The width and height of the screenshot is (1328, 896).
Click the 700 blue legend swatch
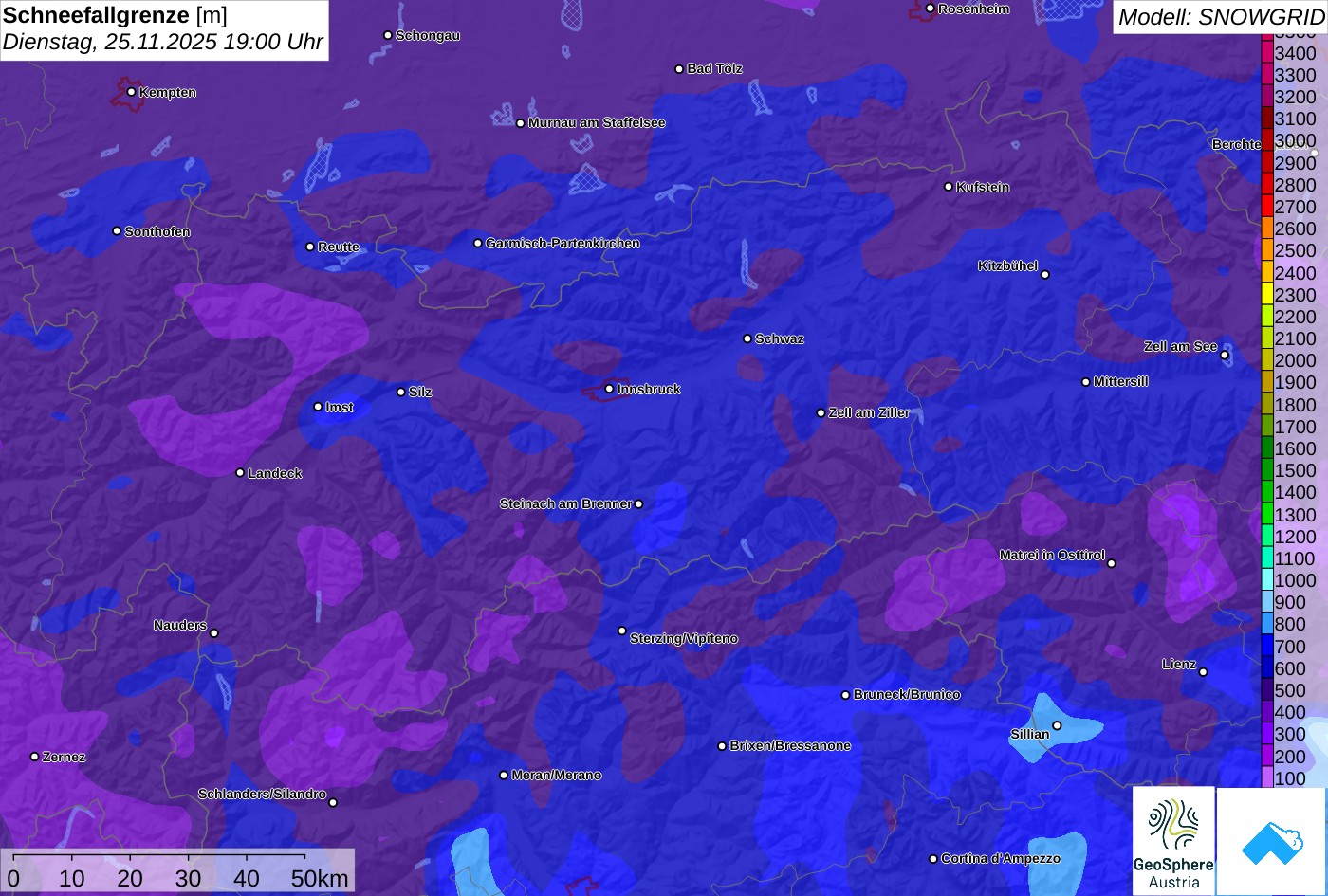point(1267,647)
